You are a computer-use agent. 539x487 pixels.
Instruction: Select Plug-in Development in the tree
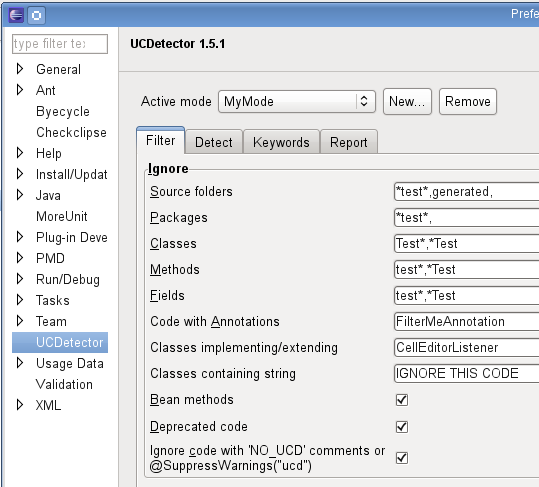click(x=72, y=237)
